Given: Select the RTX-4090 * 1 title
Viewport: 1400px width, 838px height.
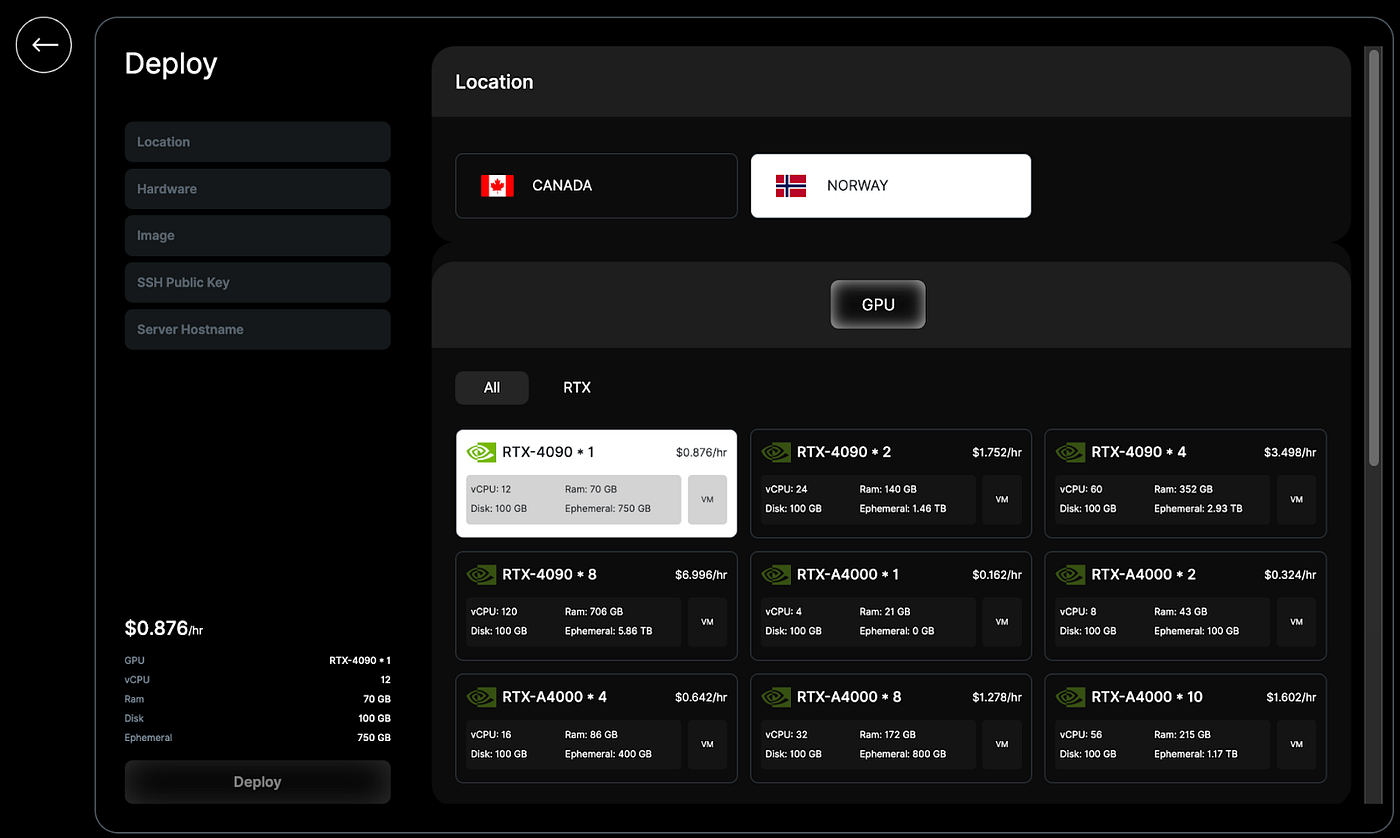Looking at the screenshot, I should [x=548, y=452].
